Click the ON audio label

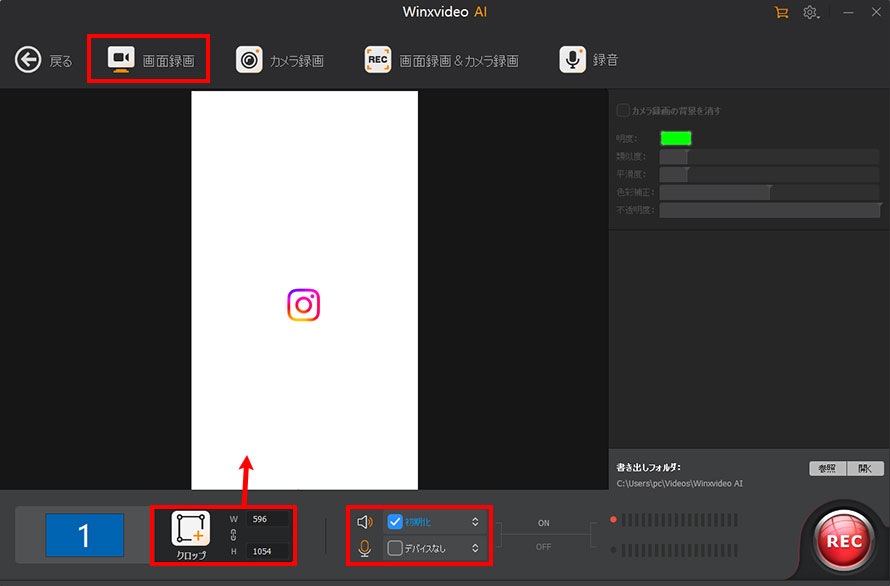tap(543, 523)
